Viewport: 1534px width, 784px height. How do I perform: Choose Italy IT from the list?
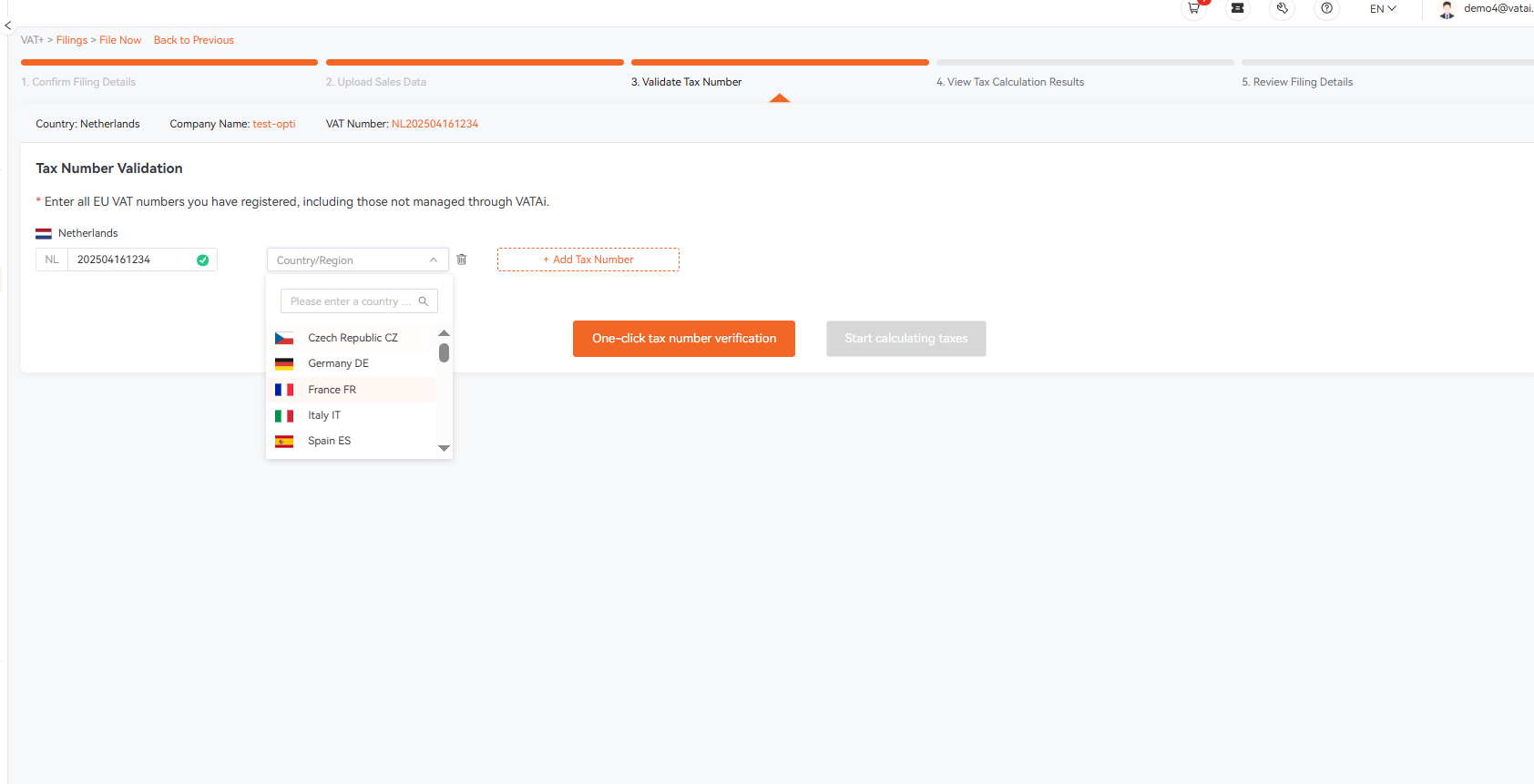[351, 415]
